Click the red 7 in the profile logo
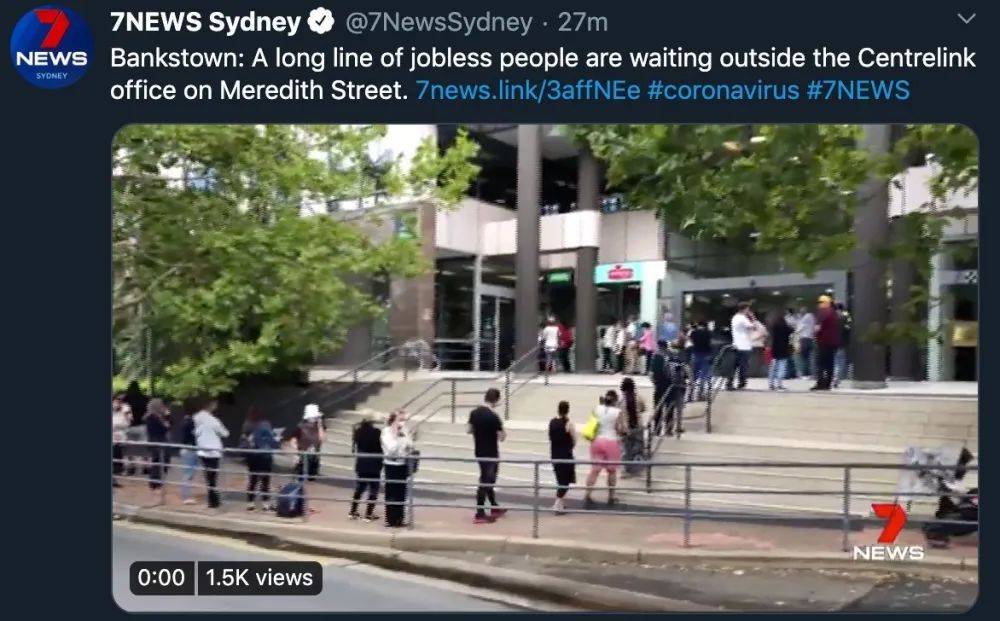The image size is (1000, 621). pyautogui.click(x=52, y=28)
